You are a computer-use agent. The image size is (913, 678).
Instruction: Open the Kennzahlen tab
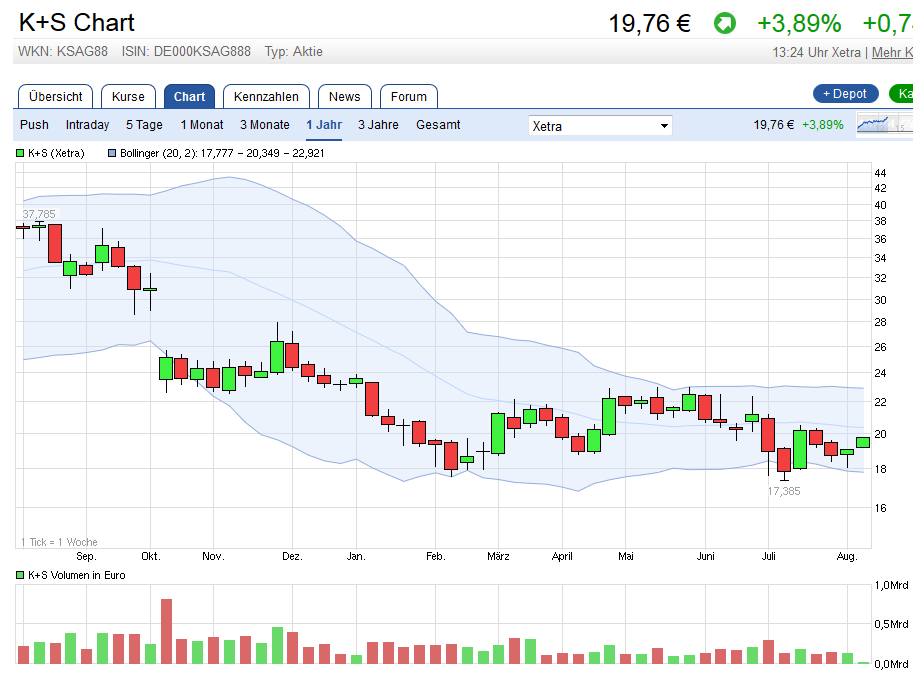(x=266, y=97)
